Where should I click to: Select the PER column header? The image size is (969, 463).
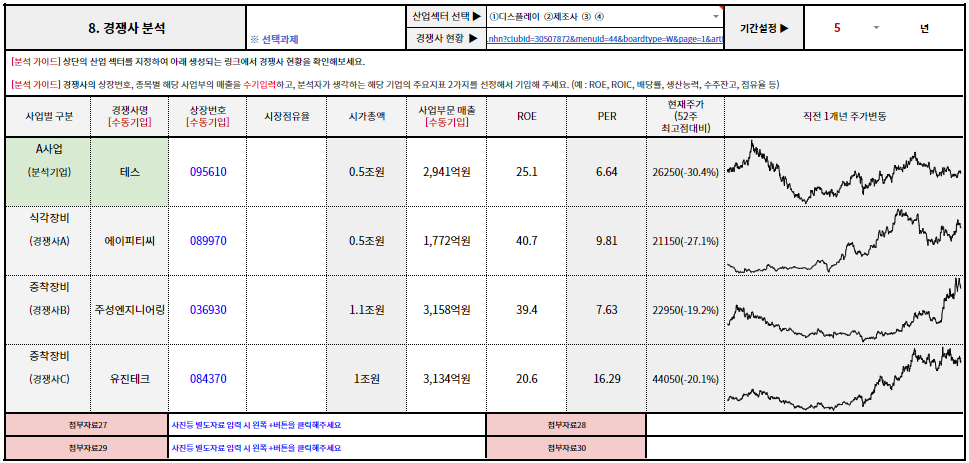pyautogui.click(x=607, y=116)
